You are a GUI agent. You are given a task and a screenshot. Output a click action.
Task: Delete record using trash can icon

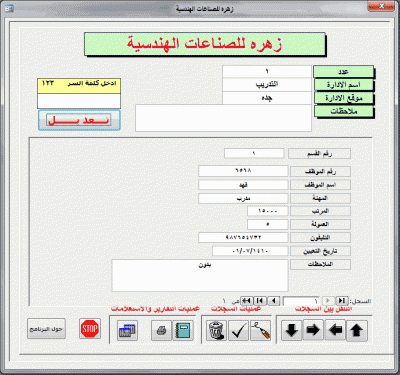(216, 330)
